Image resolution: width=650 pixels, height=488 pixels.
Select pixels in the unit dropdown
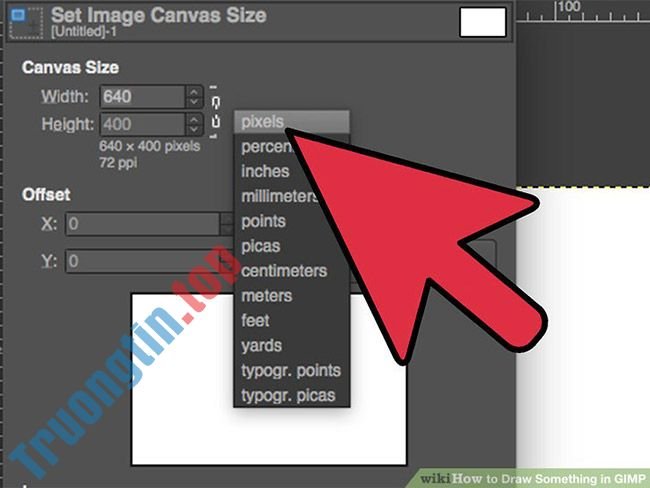264,122
